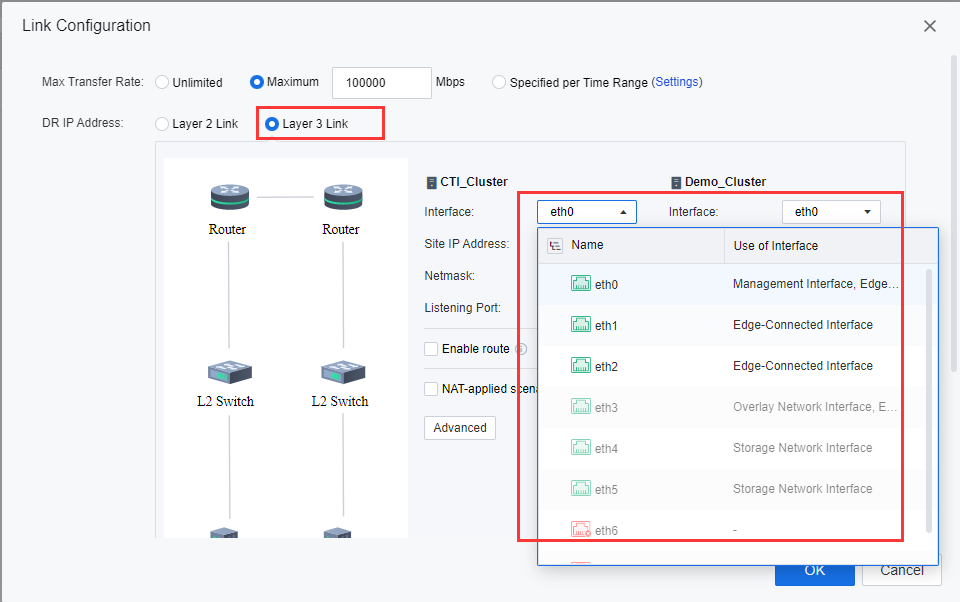Click the tree toggle icon beside Name header
This screenshot has width=960, height=602.
[555, 245]
